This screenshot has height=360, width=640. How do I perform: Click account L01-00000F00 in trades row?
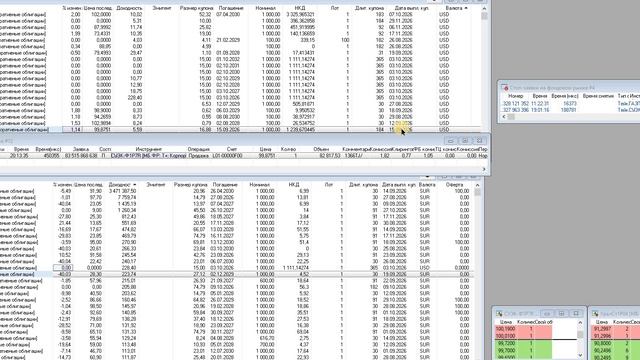(228, 156)
